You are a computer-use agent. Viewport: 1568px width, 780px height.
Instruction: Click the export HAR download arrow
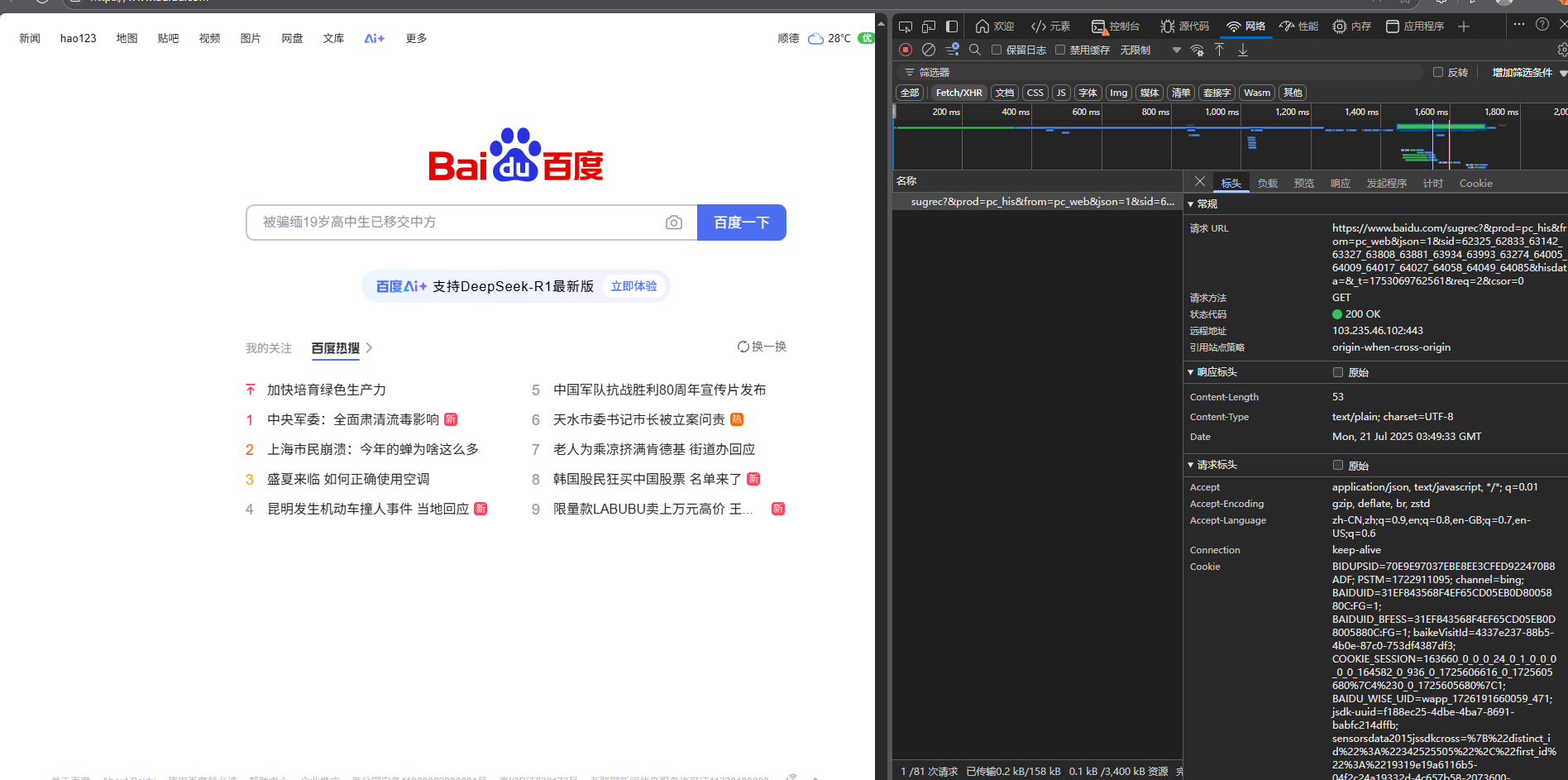[1242, 50]
